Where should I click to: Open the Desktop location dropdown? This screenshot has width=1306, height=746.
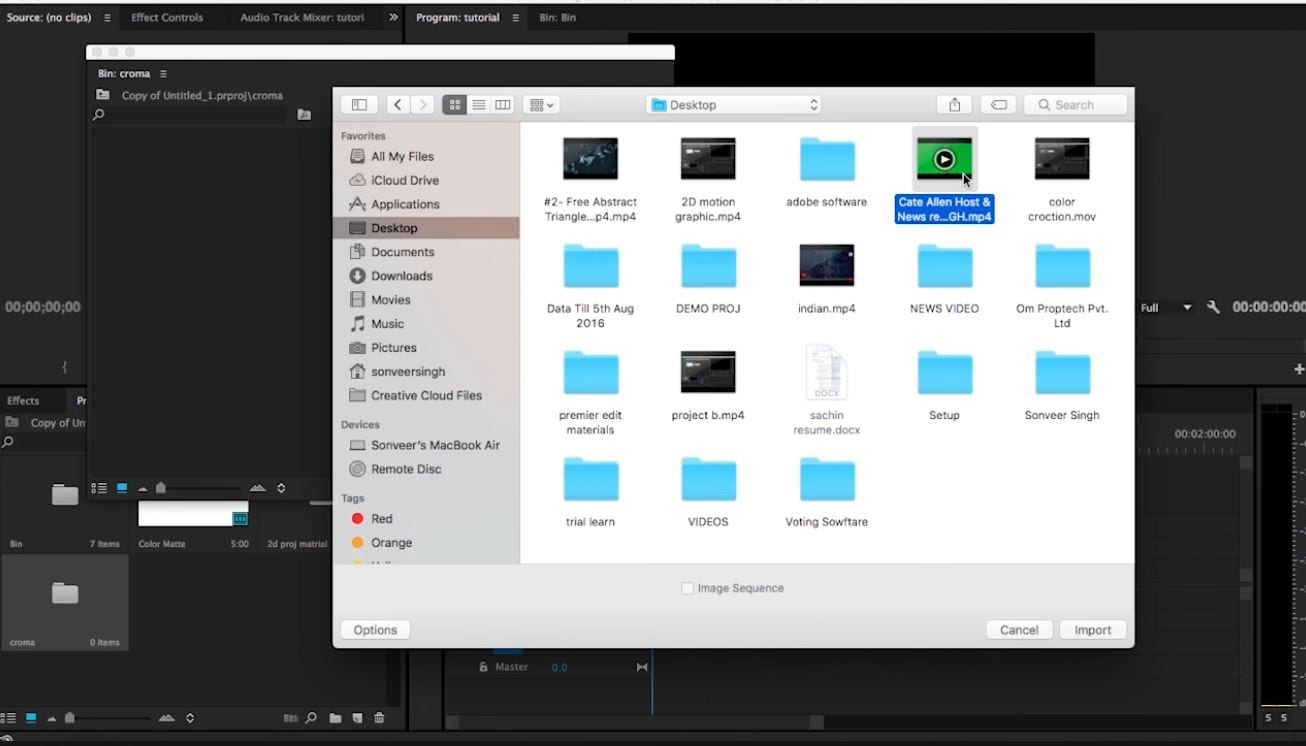[733, 104]
